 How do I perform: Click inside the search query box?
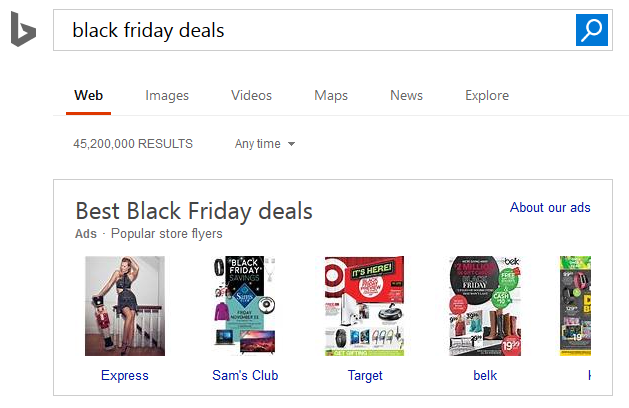[x=310, y=30]
